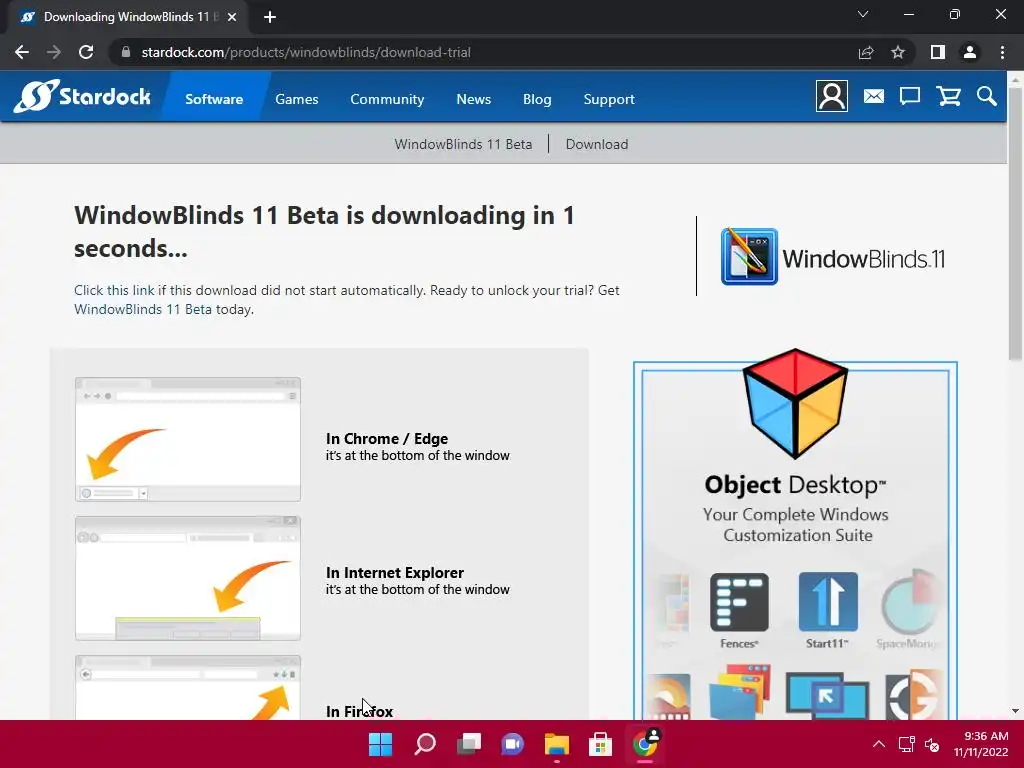Open the shopping cart icon
The height and width of the screenshot is (768, 1024).
click(948, 97)
